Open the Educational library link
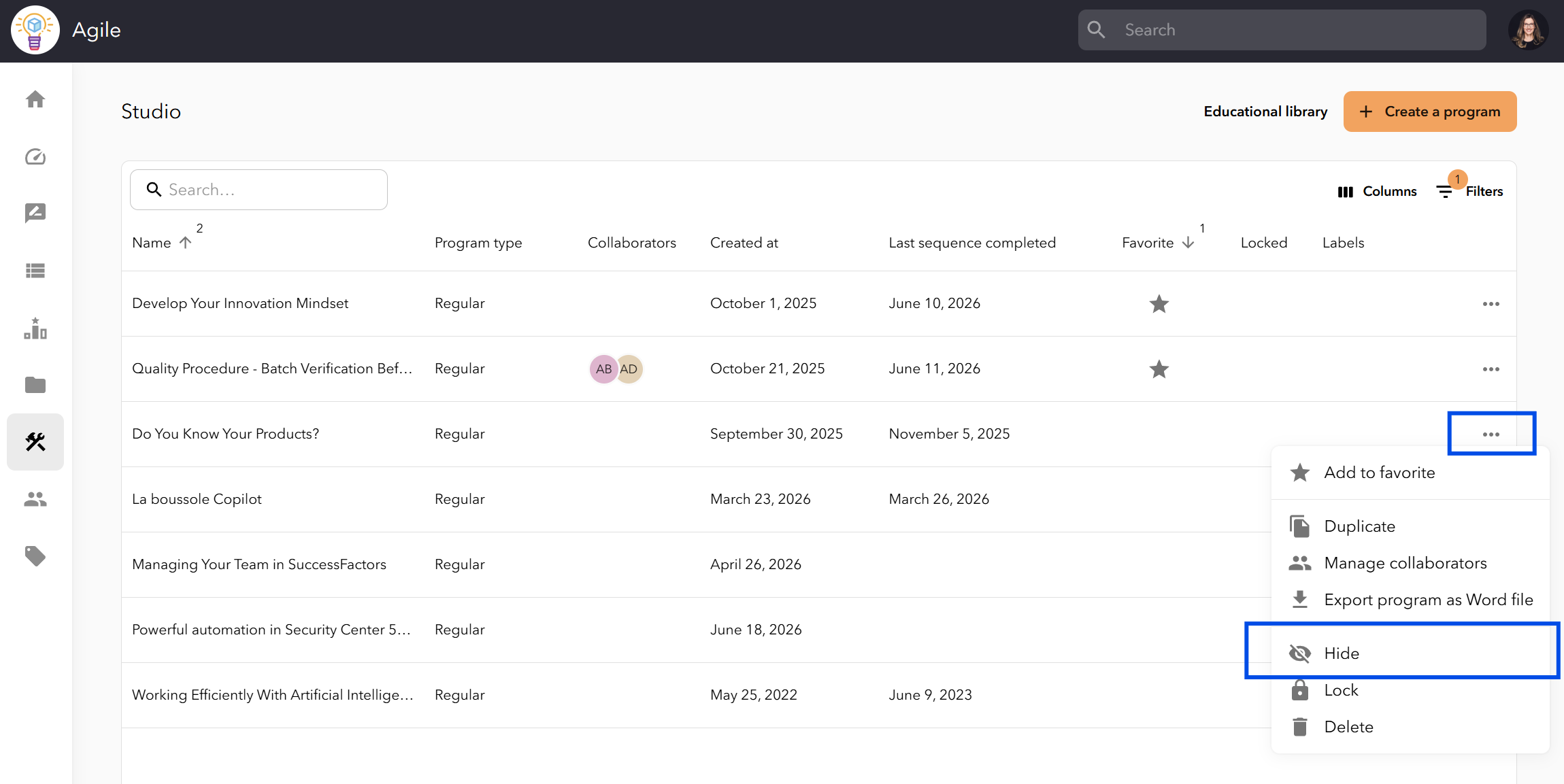Image resolution: width=1564 pixels, height=784 pixels. (1265, 112)
